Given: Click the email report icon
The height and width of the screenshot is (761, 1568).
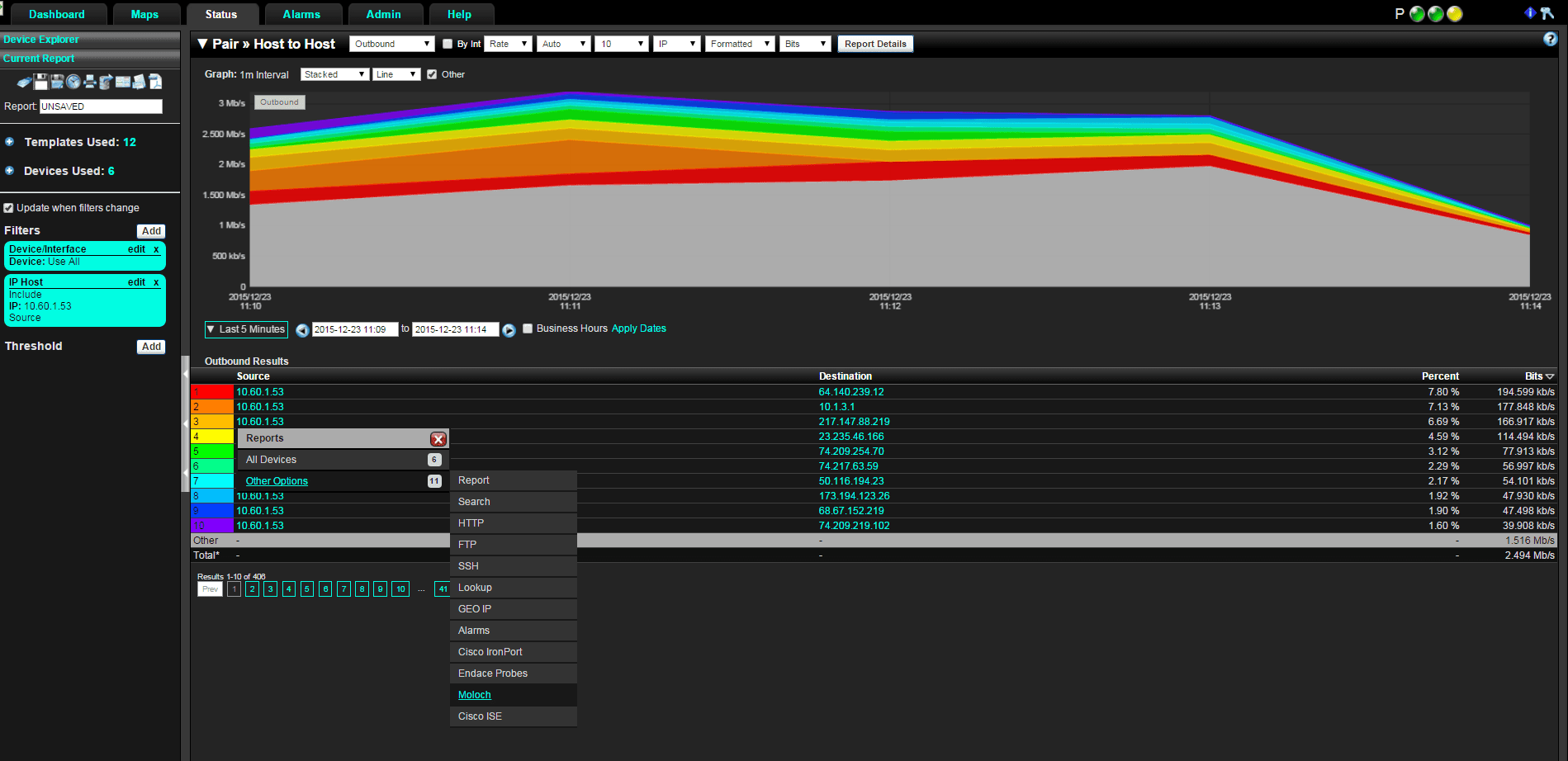Looking at the screenshot, I should coord(139,82).
